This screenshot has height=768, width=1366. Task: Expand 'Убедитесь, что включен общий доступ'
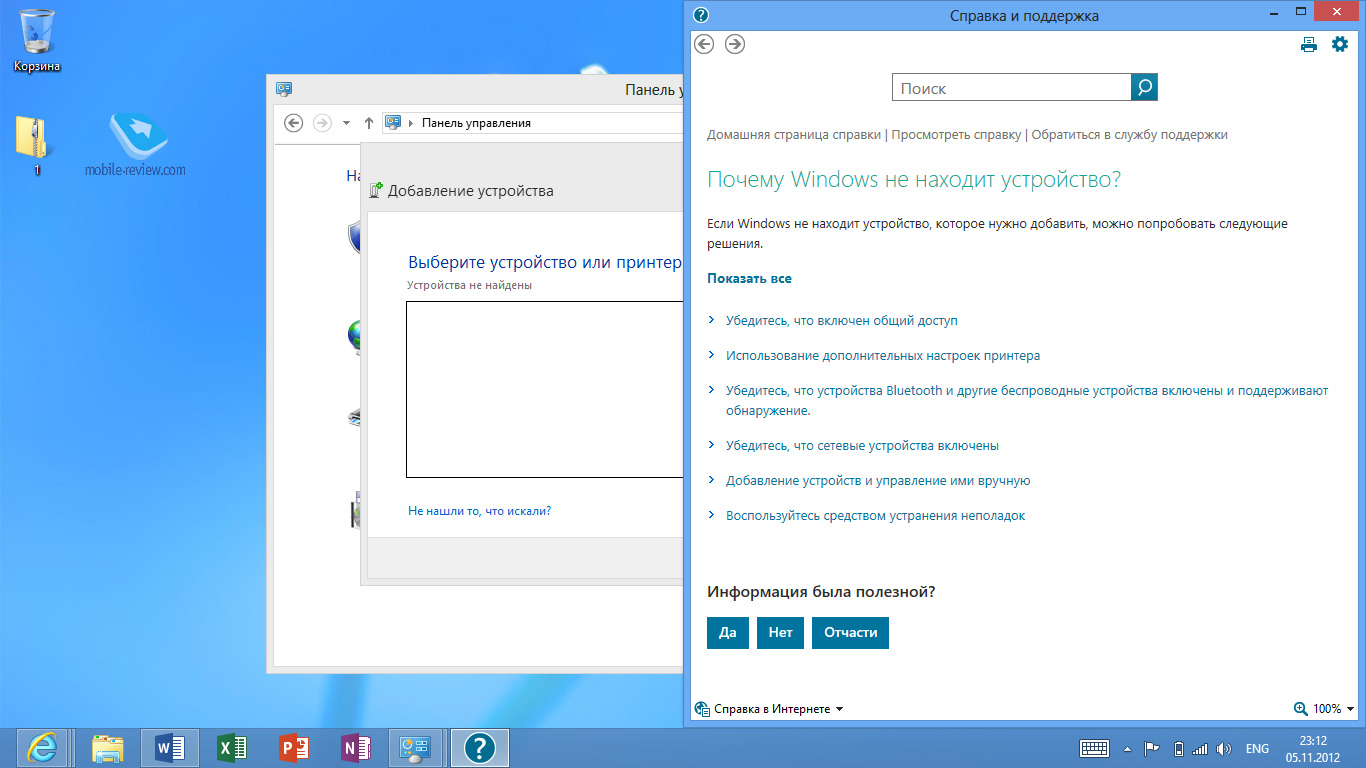tap(841, 321)
